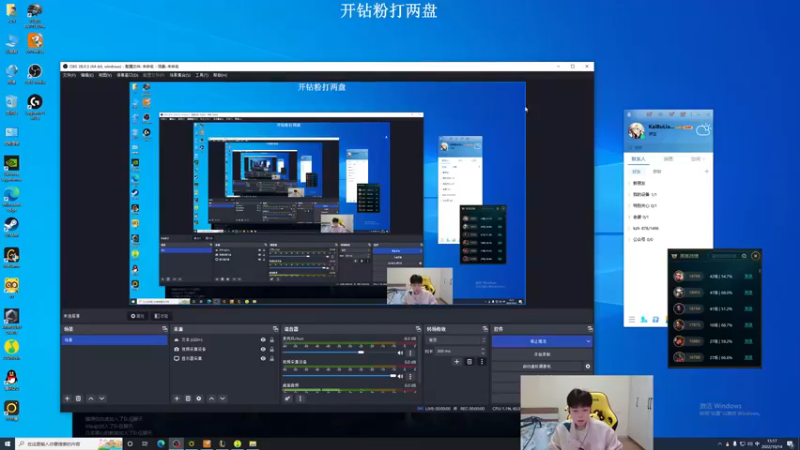Hide the Text (GDI+) source
The image size is (800, 450).
coord(263,340)
